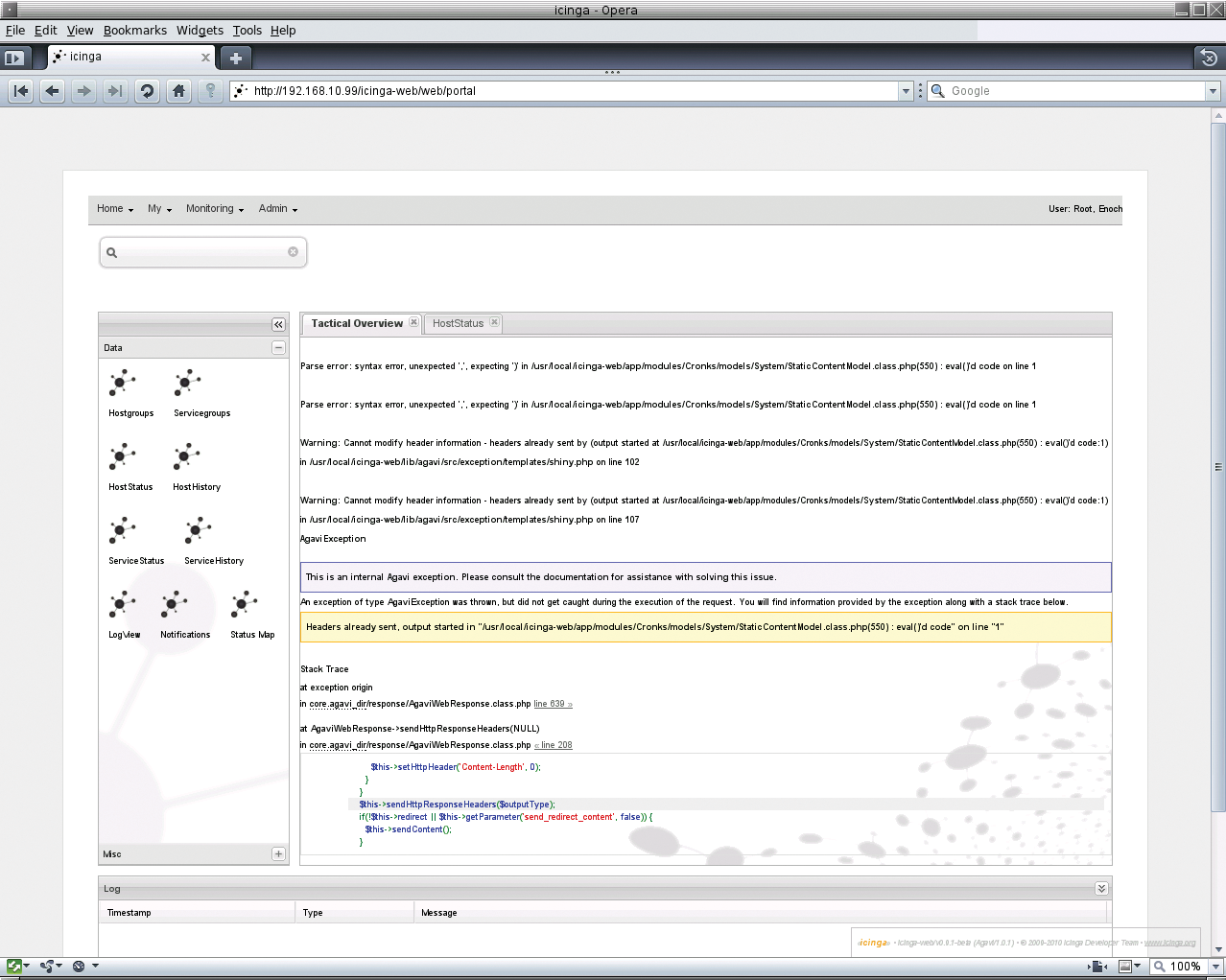This screenshot has height=980, width=1226.
Task: Open the View menu
Action: 81,31
